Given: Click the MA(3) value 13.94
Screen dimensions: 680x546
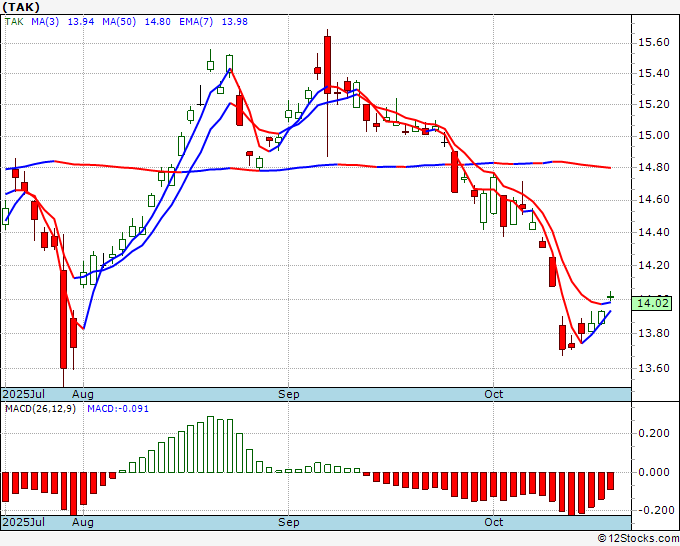Looking at the screenshot, I should click(81, 22).
